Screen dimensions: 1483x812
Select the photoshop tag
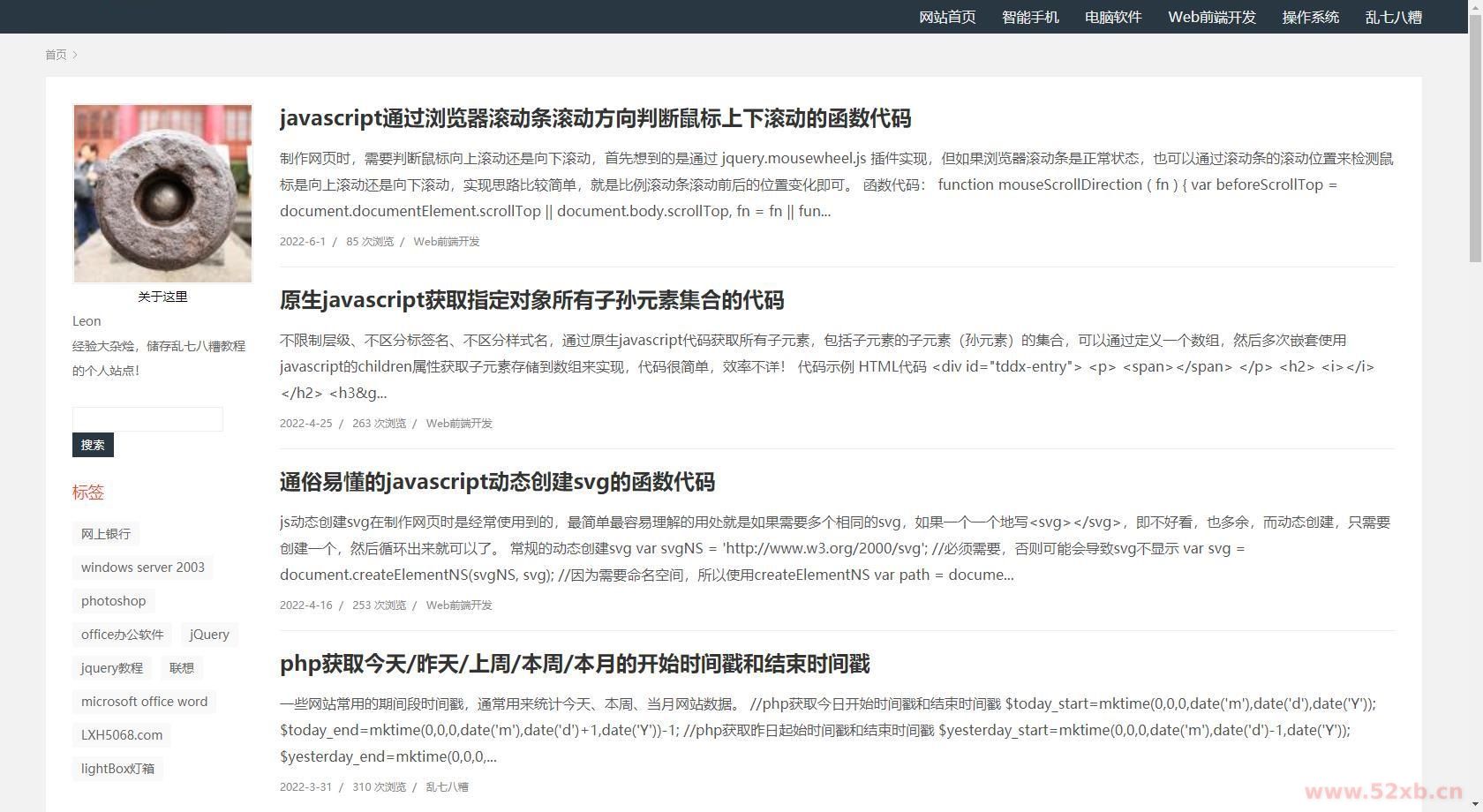tap(113, 600)
